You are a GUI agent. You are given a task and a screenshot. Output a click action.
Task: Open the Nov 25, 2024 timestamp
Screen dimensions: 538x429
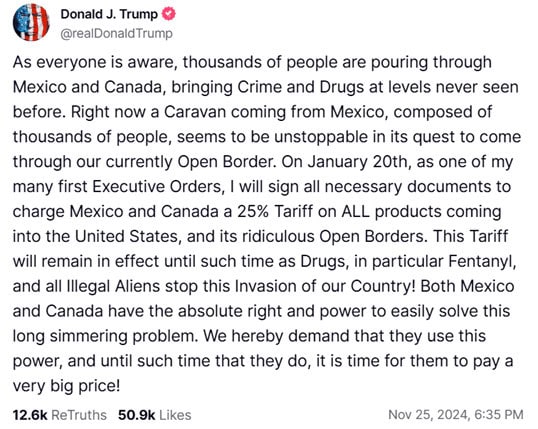coord(428,415)
